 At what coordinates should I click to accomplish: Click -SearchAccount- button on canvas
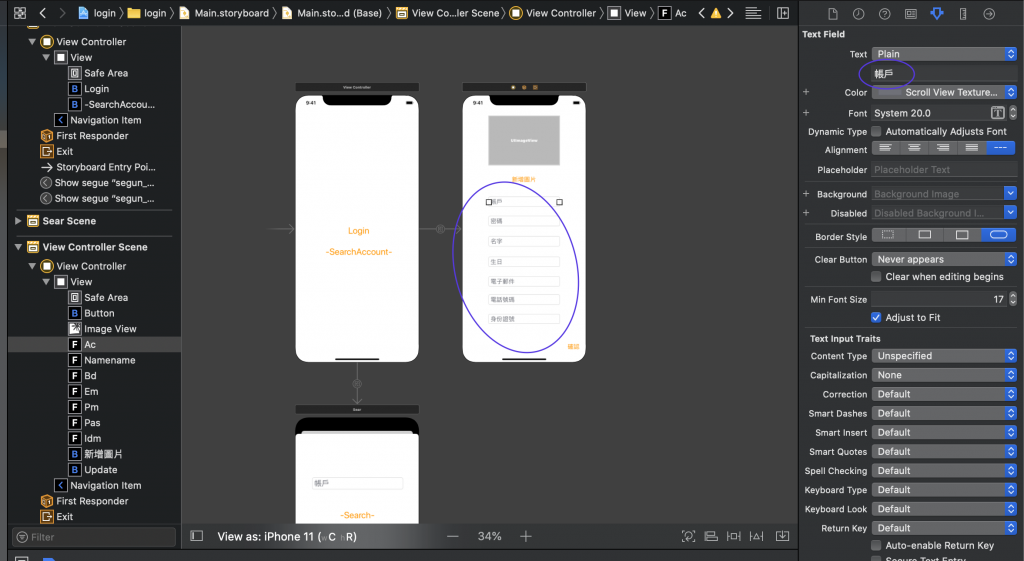point(359,251)
